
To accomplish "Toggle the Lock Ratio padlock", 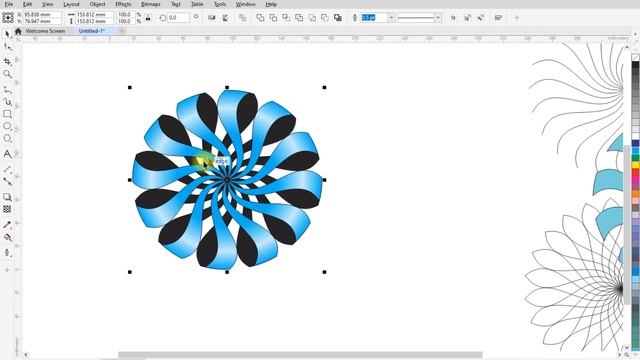I will pyautogui.click(x=148, y=18).
